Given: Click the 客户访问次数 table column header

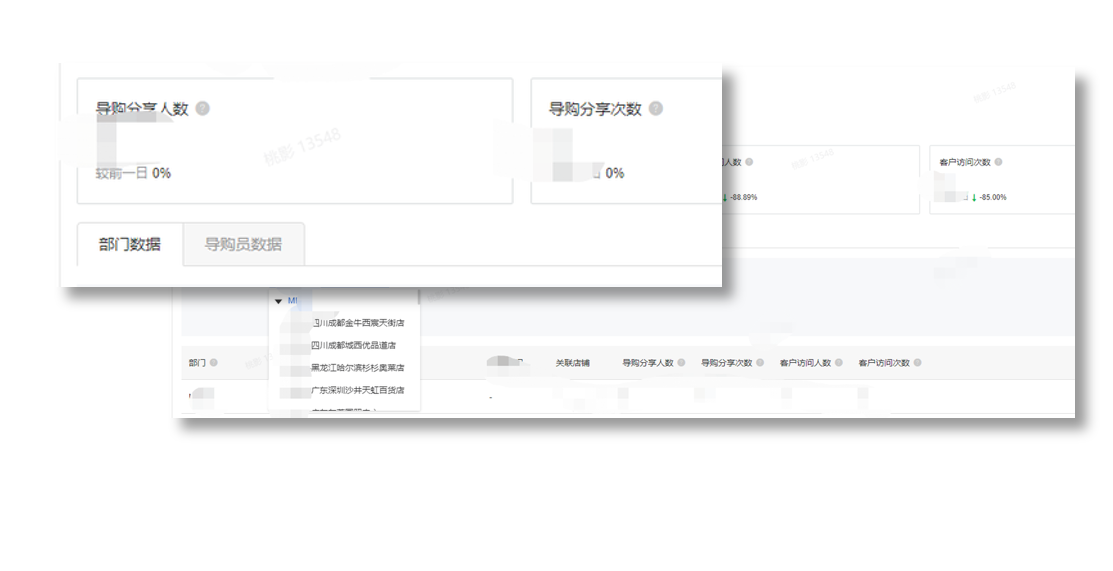Looking at the screenshot, I should coord(884,363).
